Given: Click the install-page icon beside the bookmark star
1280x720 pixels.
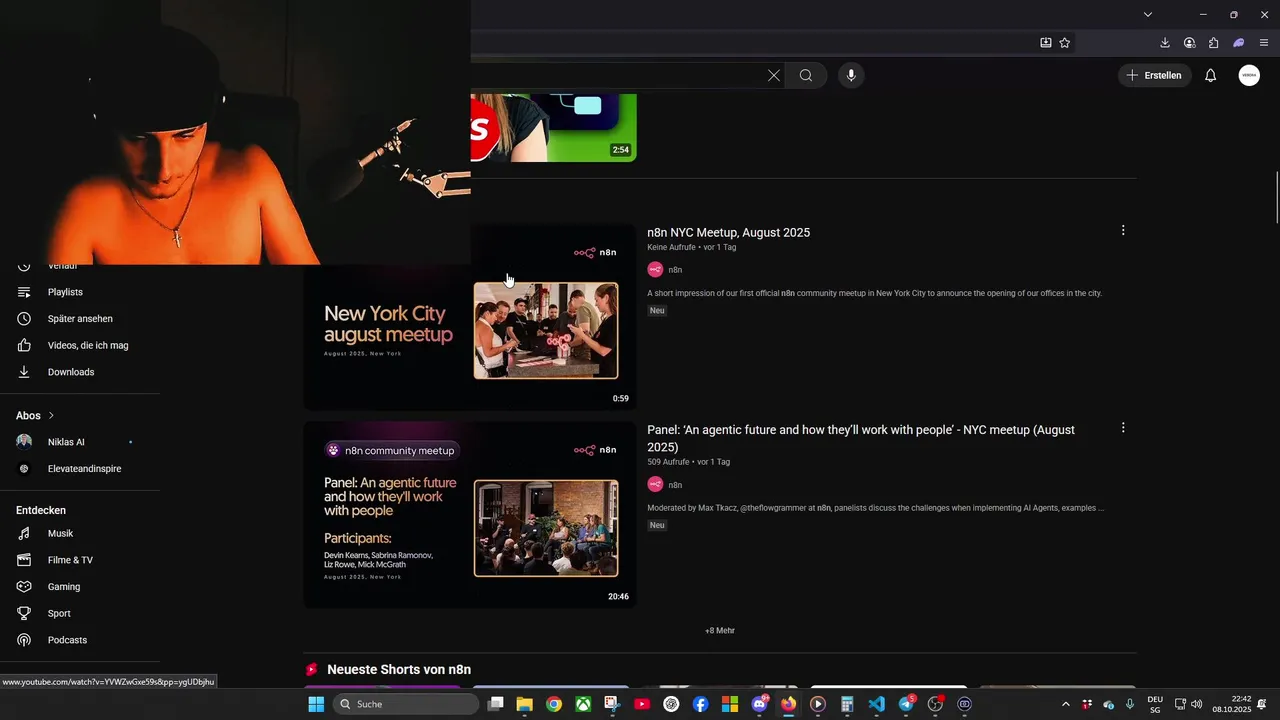Looking at the screenshot, I should [x=1046, y=43].
